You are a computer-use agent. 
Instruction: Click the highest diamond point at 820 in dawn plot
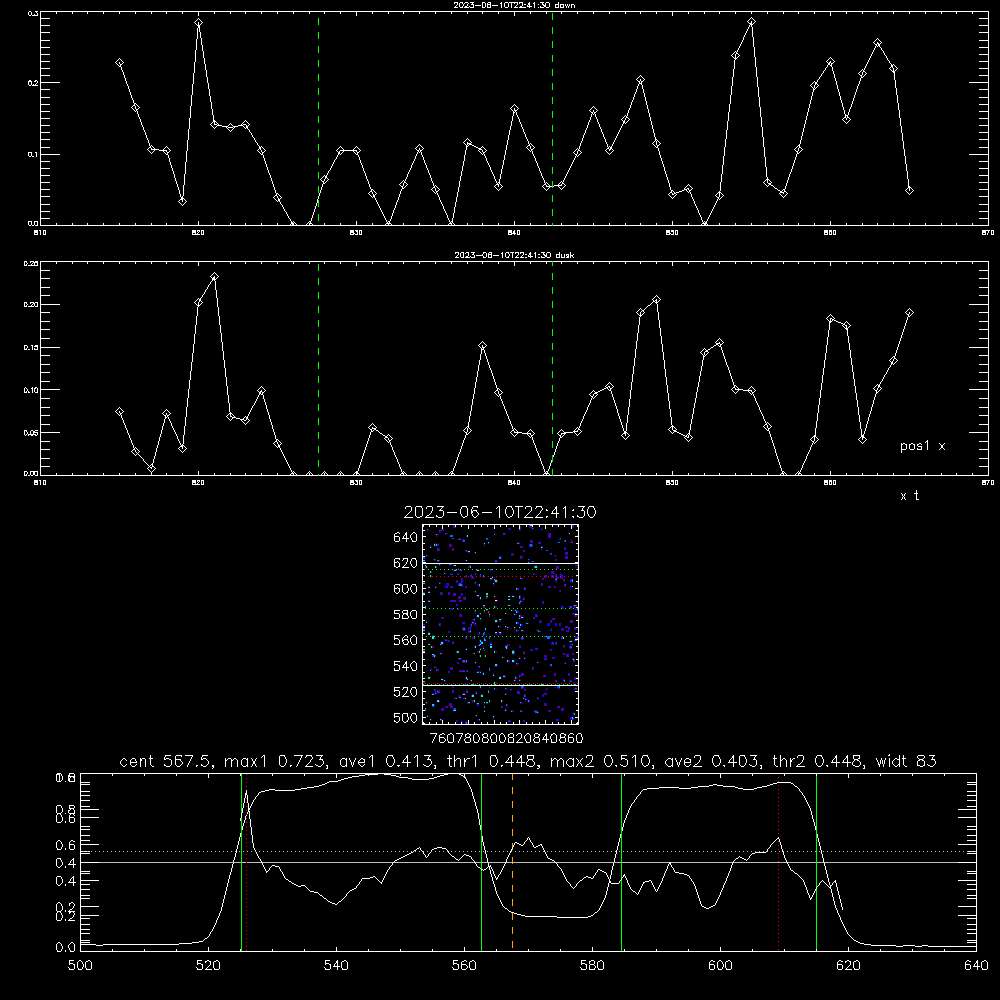(198, 22)
